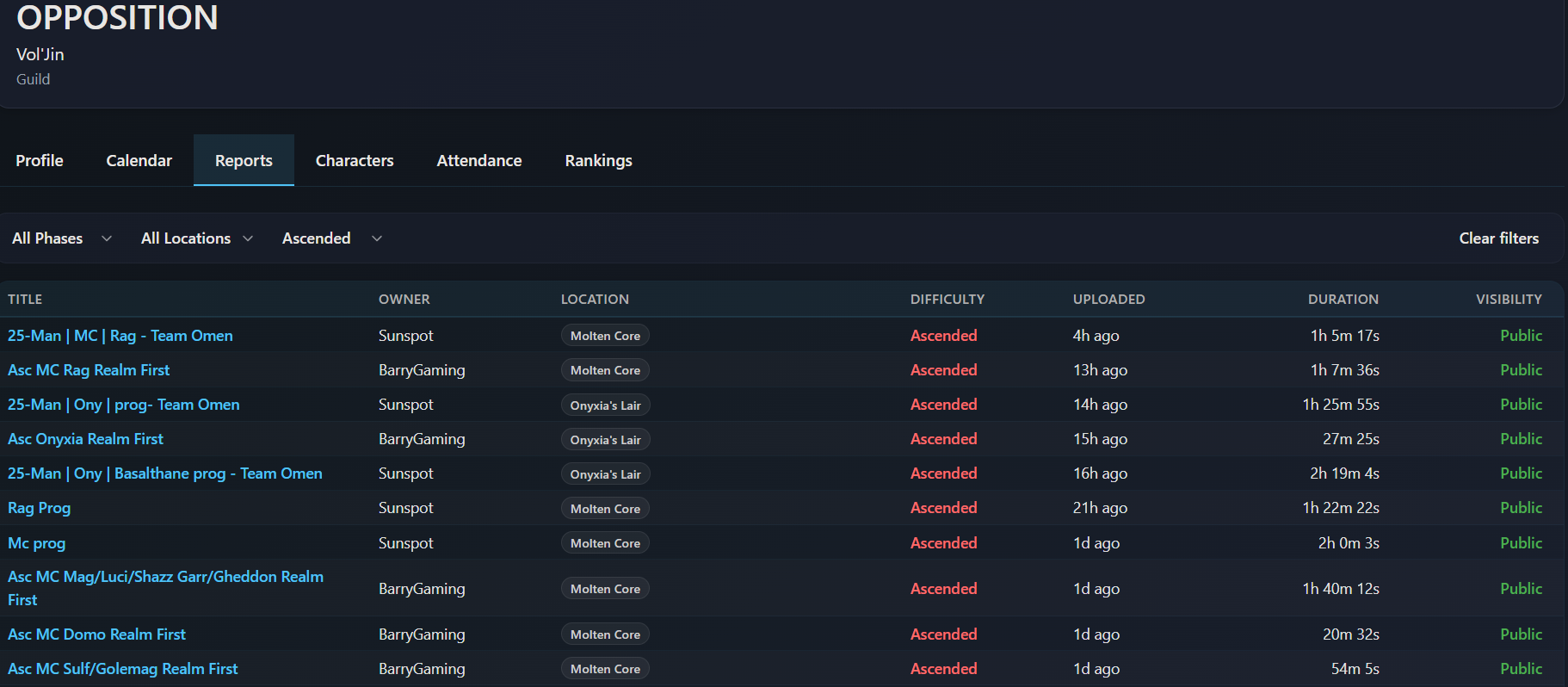Open the Basalthane prog Team Omen report

(165, 473)
